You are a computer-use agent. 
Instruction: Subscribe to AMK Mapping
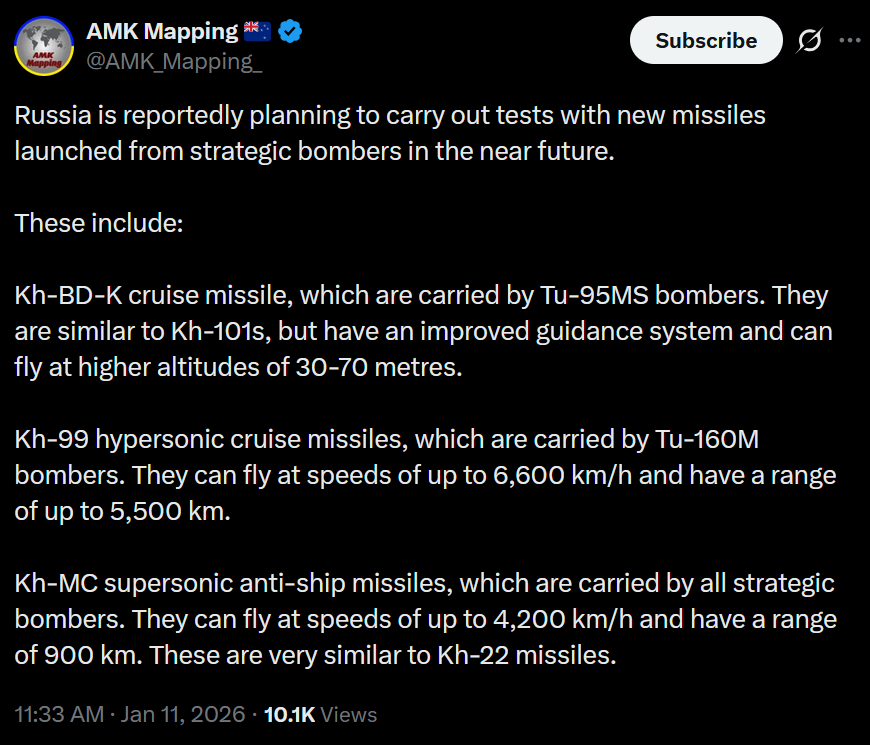pos(706,40)
